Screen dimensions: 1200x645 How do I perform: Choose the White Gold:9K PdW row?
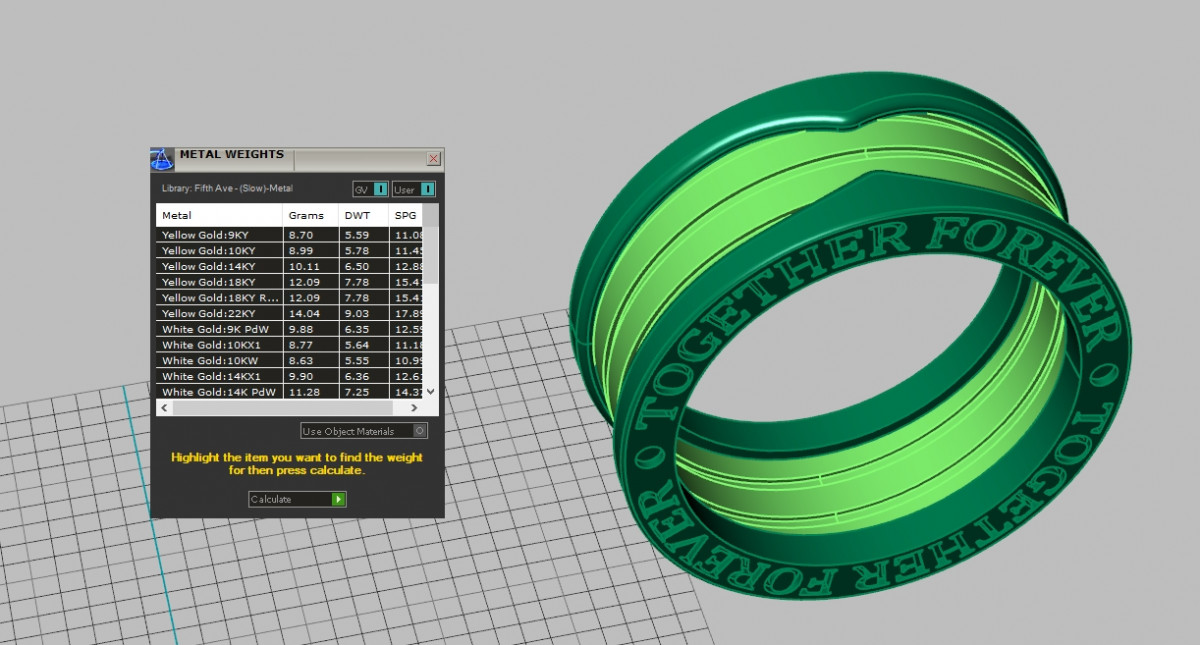pos(218,329)
